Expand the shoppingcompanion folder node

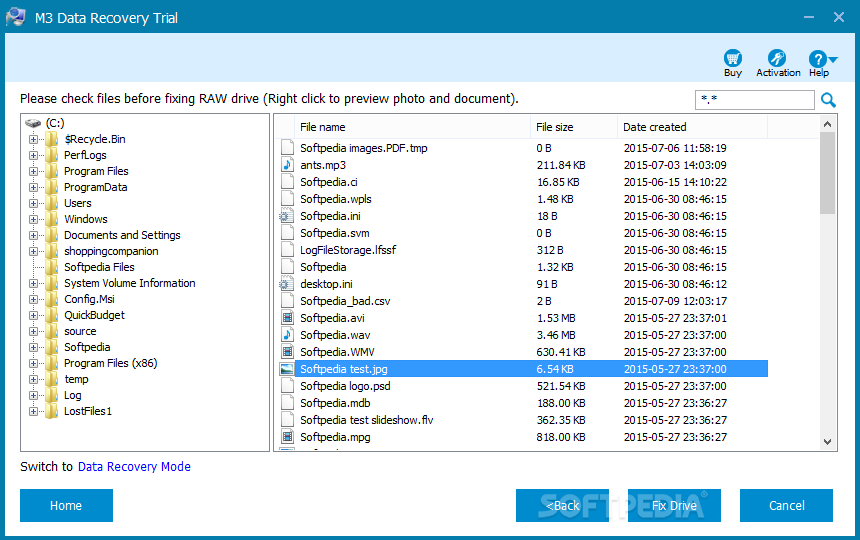pos(33,251)
